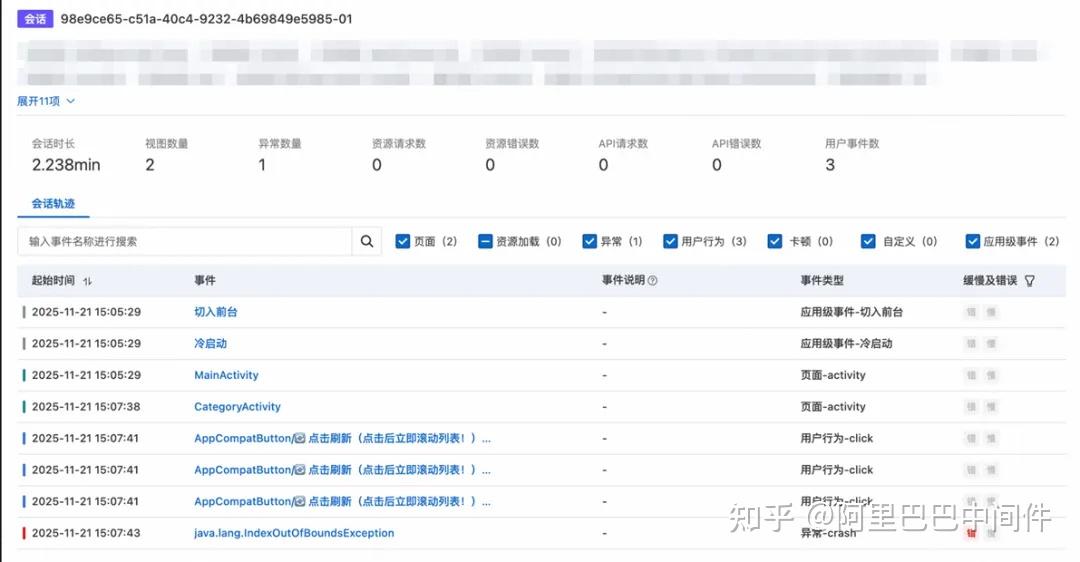Image resolution: width=1080 pixels, height=562 pixels.
Task: Click the 应用级事件-切入前台 type cell
Action: (851, 311)
